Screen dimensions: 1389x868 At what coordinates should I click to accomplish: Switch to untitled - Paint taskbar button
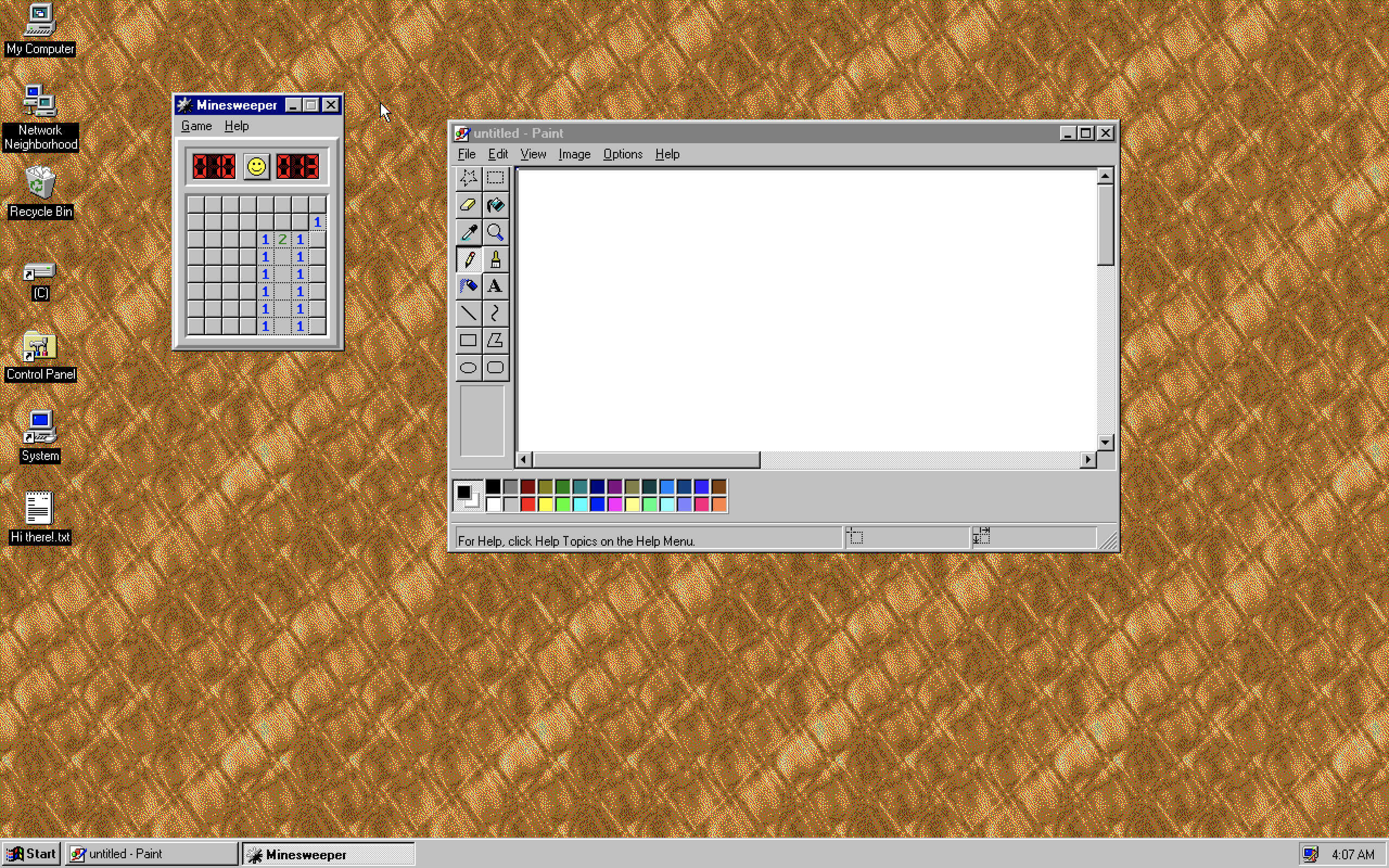click(151, 854)
